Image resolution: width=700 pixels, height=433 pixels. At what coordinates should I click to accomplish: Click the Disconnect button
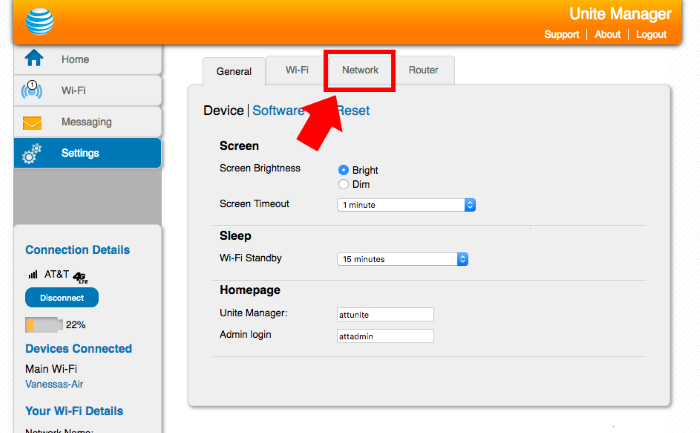tap(62, 298)
